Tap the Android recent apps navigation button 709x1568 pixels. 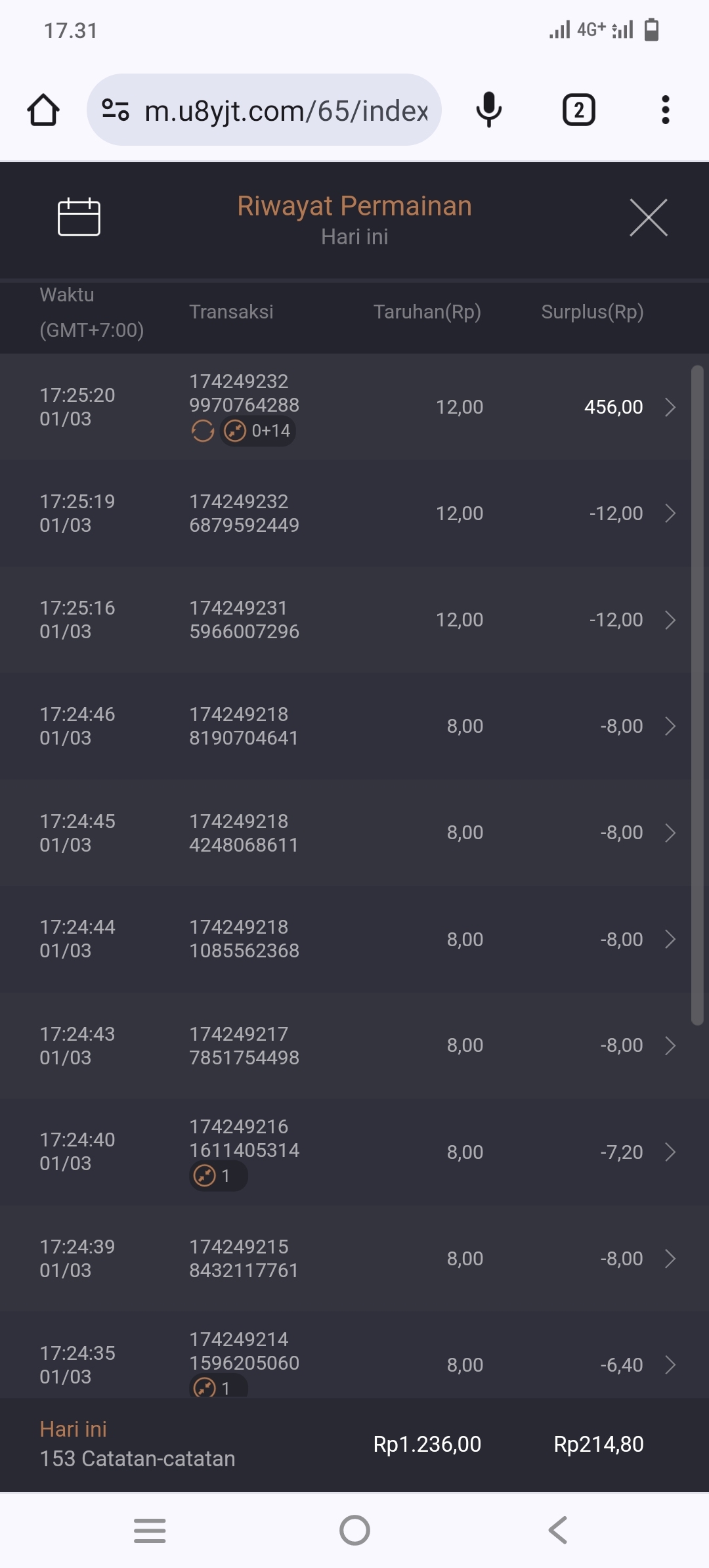150,1531
